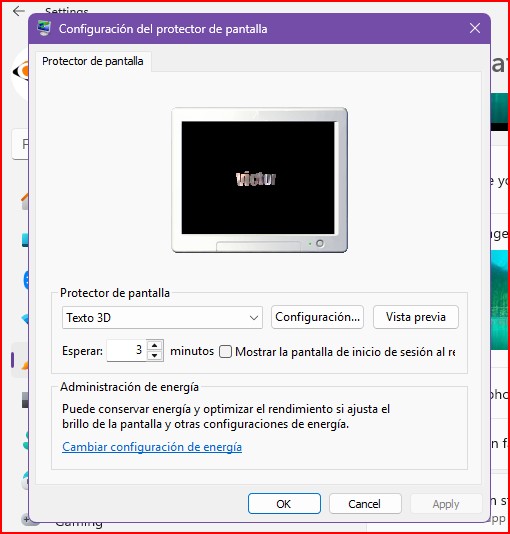Click the Cancel button
Screen dimensions: 510x534
pos(365,504)
